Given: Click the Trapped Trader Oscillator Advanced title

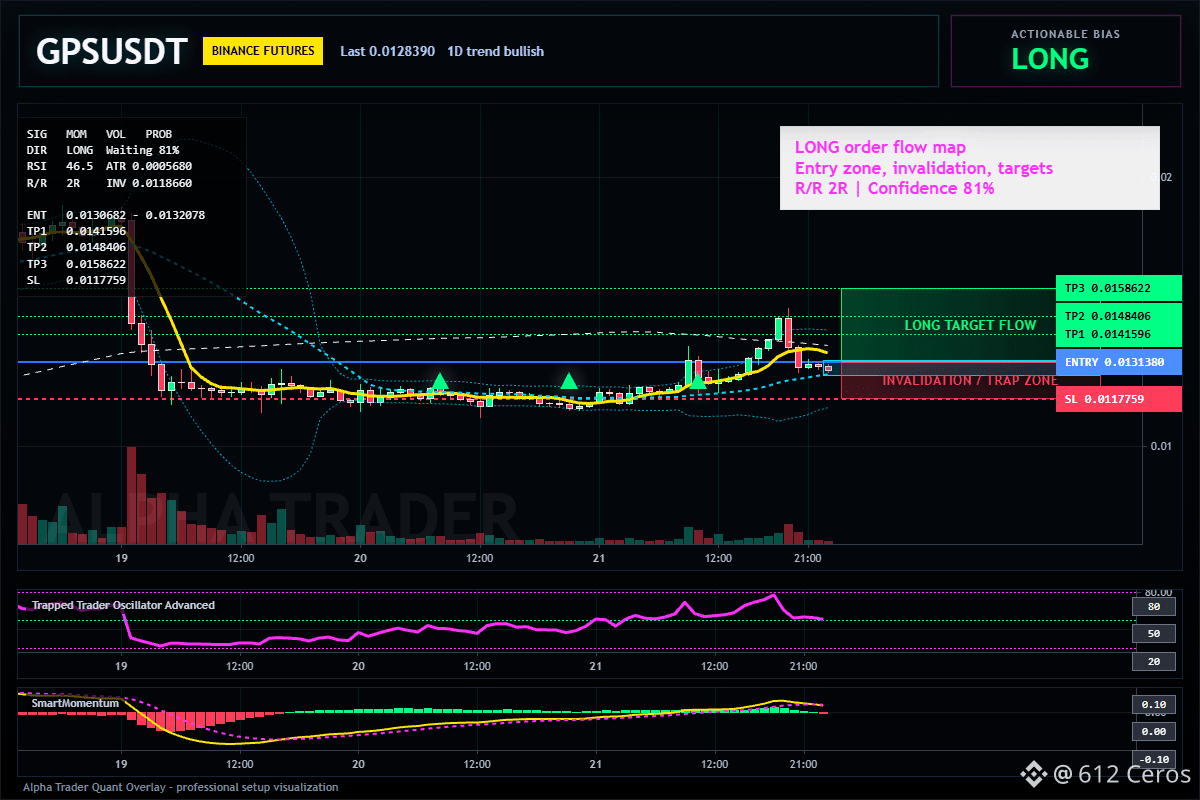Looking at the screenshot, I should coord(123,605).
